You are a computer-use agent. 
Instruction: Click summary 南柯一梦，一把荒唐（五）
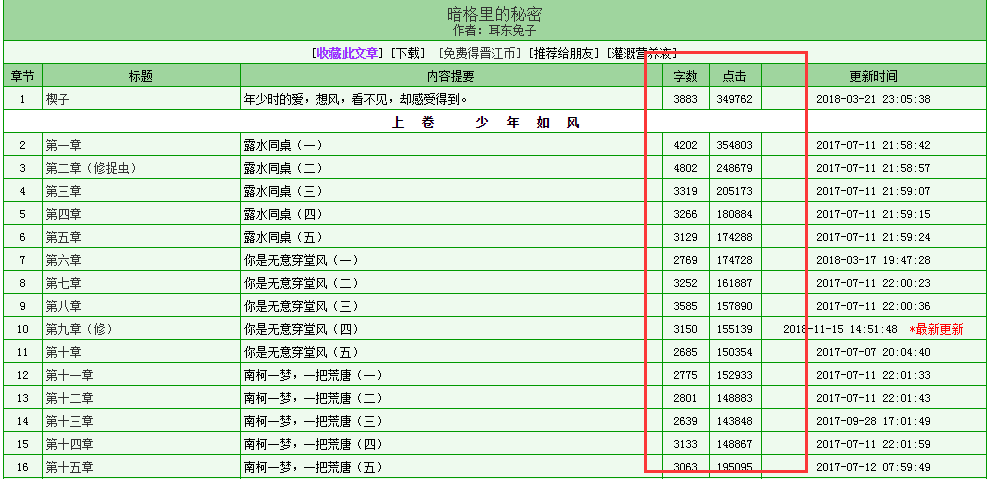313,468
